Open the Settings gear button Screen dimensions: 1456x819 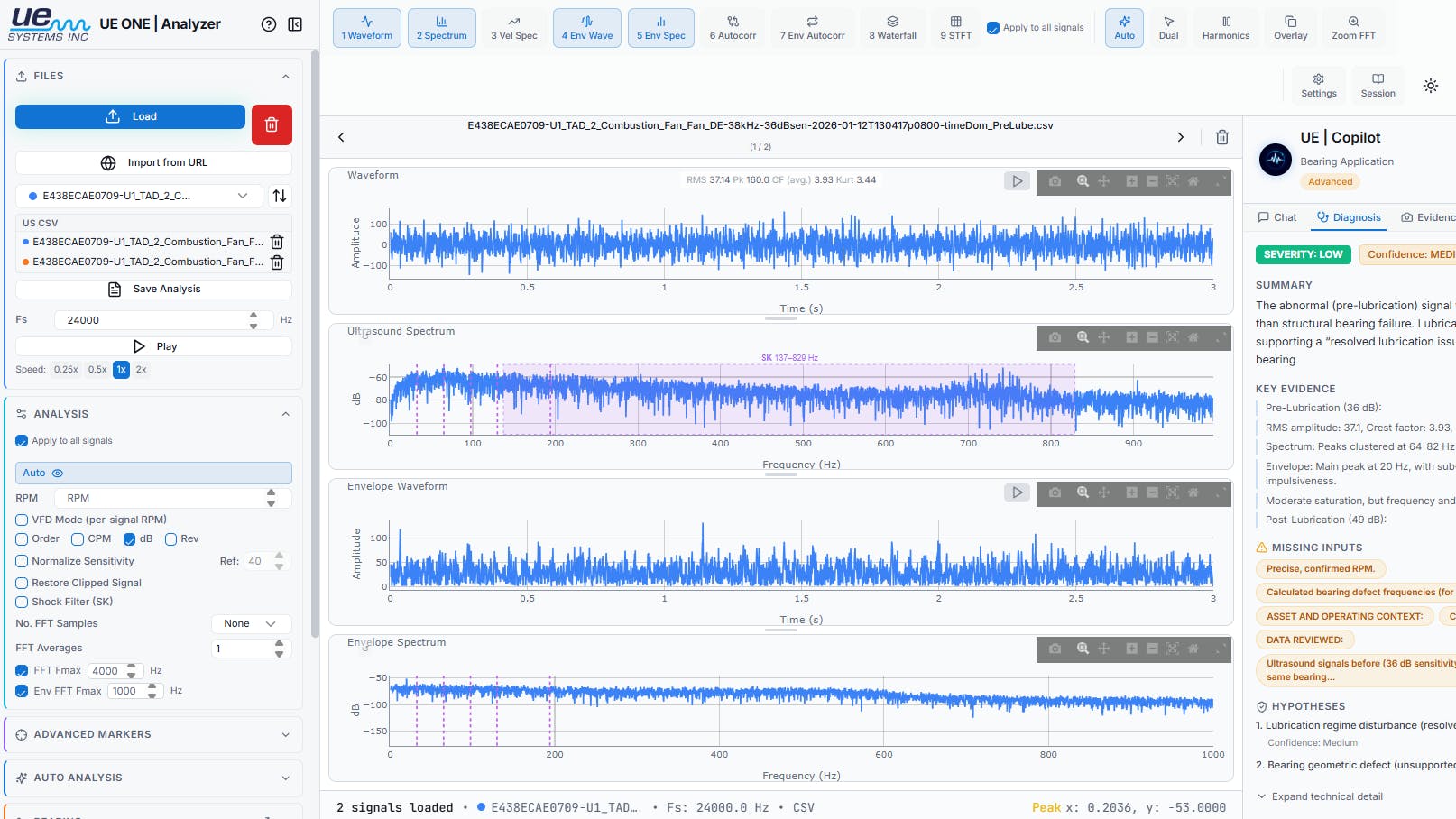pyautogui.click(x=1319, y=86)
